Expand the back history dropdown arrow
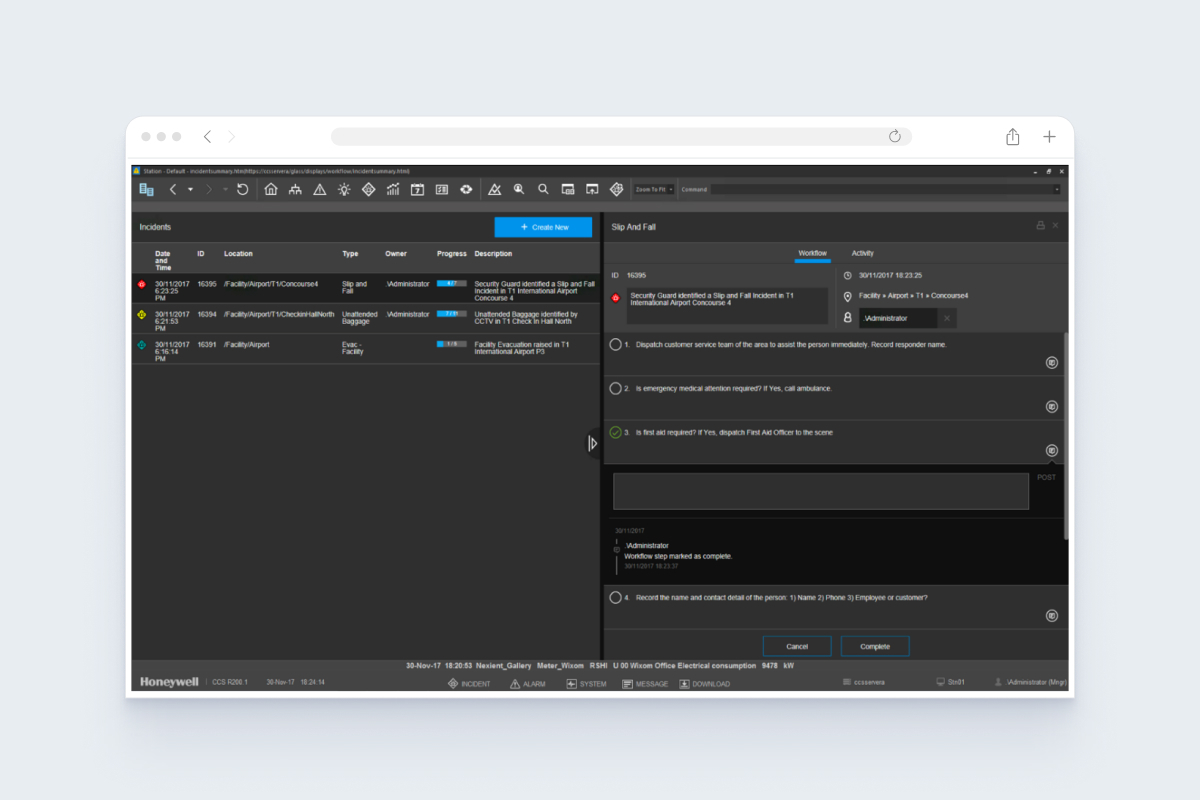 click(190, 189)
